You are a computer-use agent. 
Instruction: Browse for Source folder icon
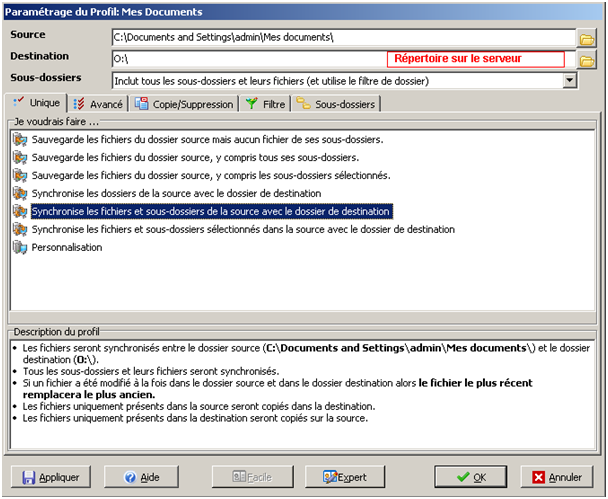(586, 38)
